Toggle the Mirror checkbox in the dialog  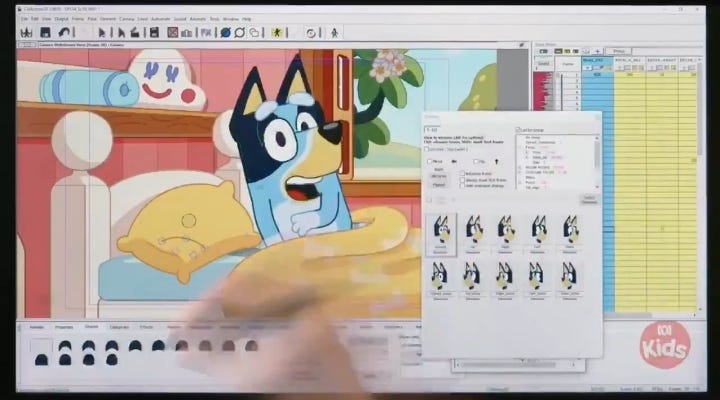tap(429, 162)
